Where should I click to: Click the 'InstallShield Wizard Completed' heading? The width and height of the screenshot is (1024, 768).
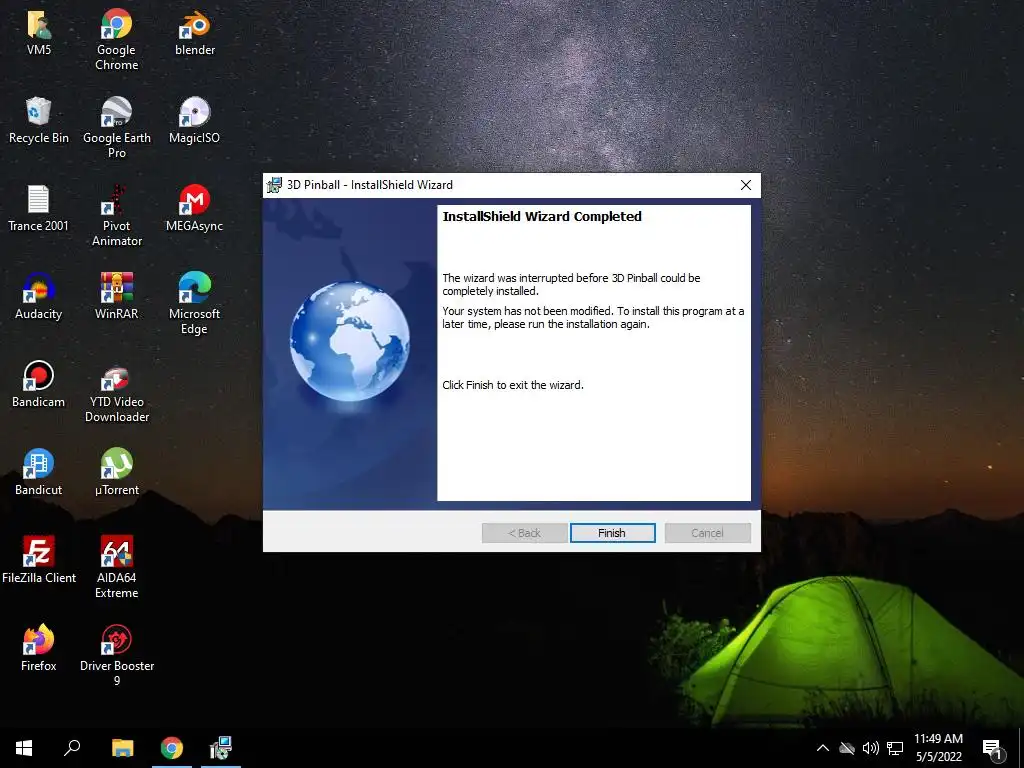pyautogui.click(x=542, y=217)
